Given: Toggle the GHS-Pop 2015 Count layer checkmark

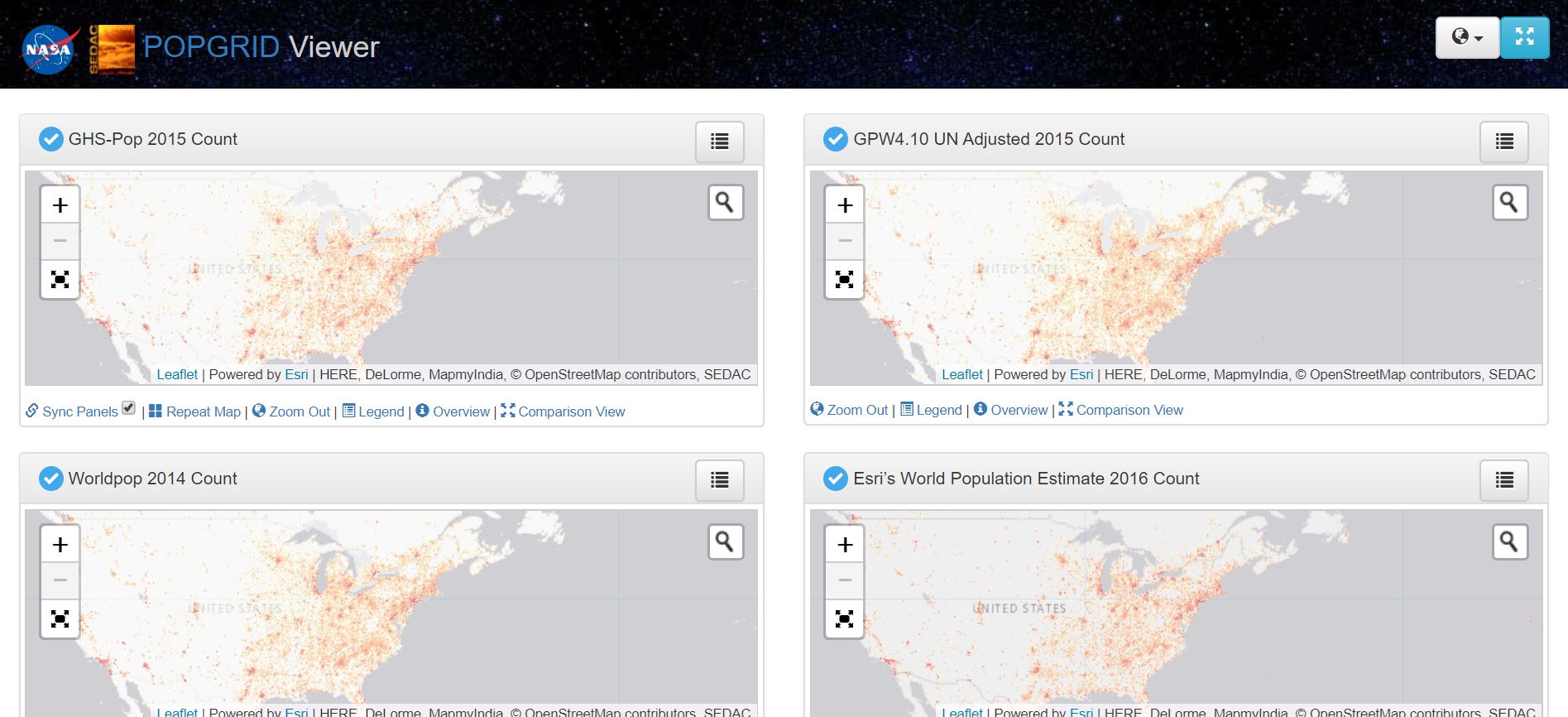Looking at the screenshot, I should [x=51, y=139].
